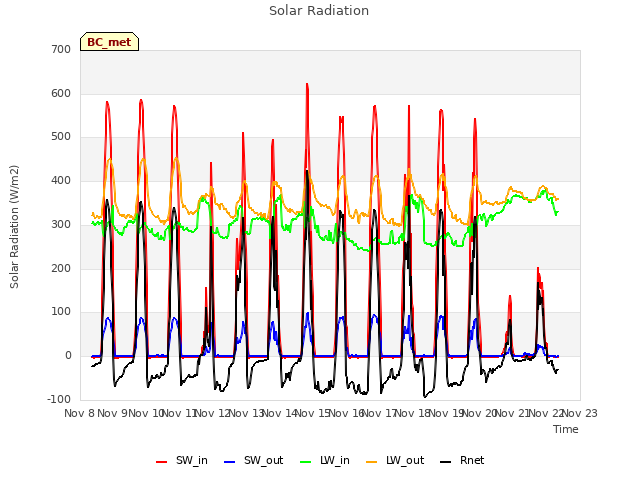Click the red SW_in legend swatch

[162, 462]
